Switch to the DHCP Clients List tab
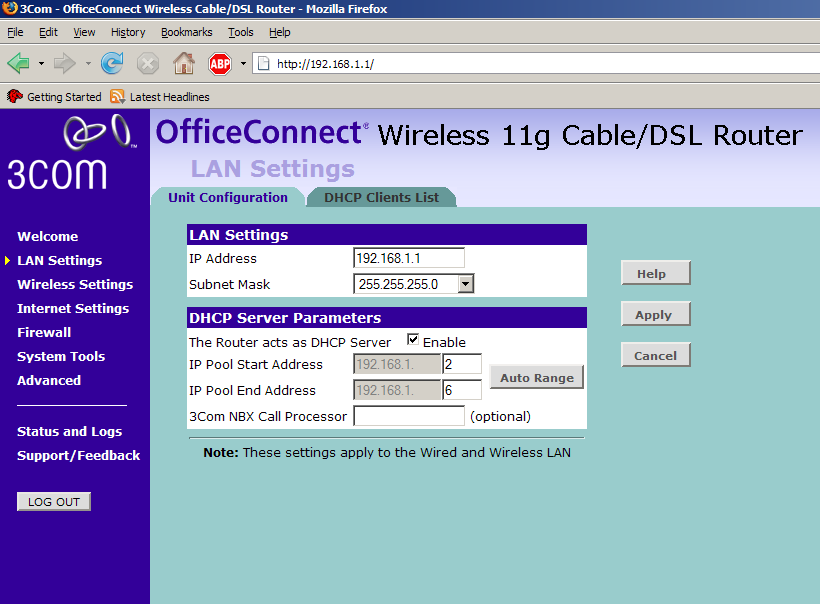 click(x=381, y=197)
